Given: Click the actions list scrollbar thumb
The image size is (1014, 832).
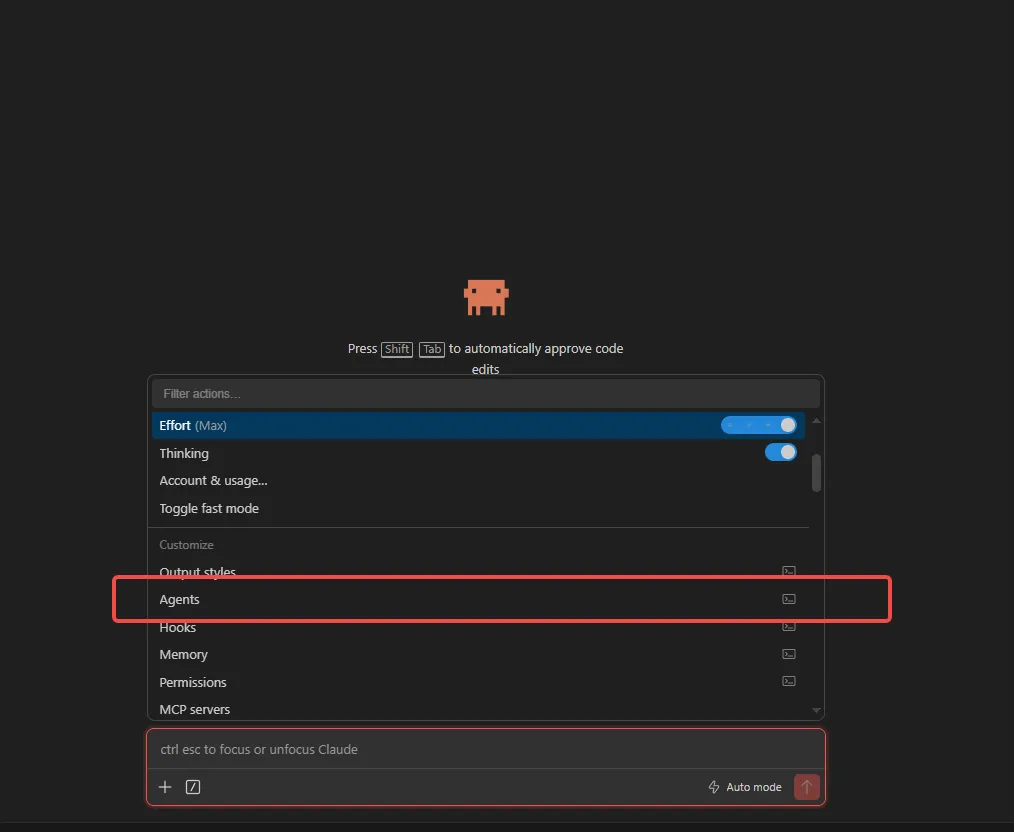Looking at the screenshot, I should pyautogui.click(x=816, y=473).
